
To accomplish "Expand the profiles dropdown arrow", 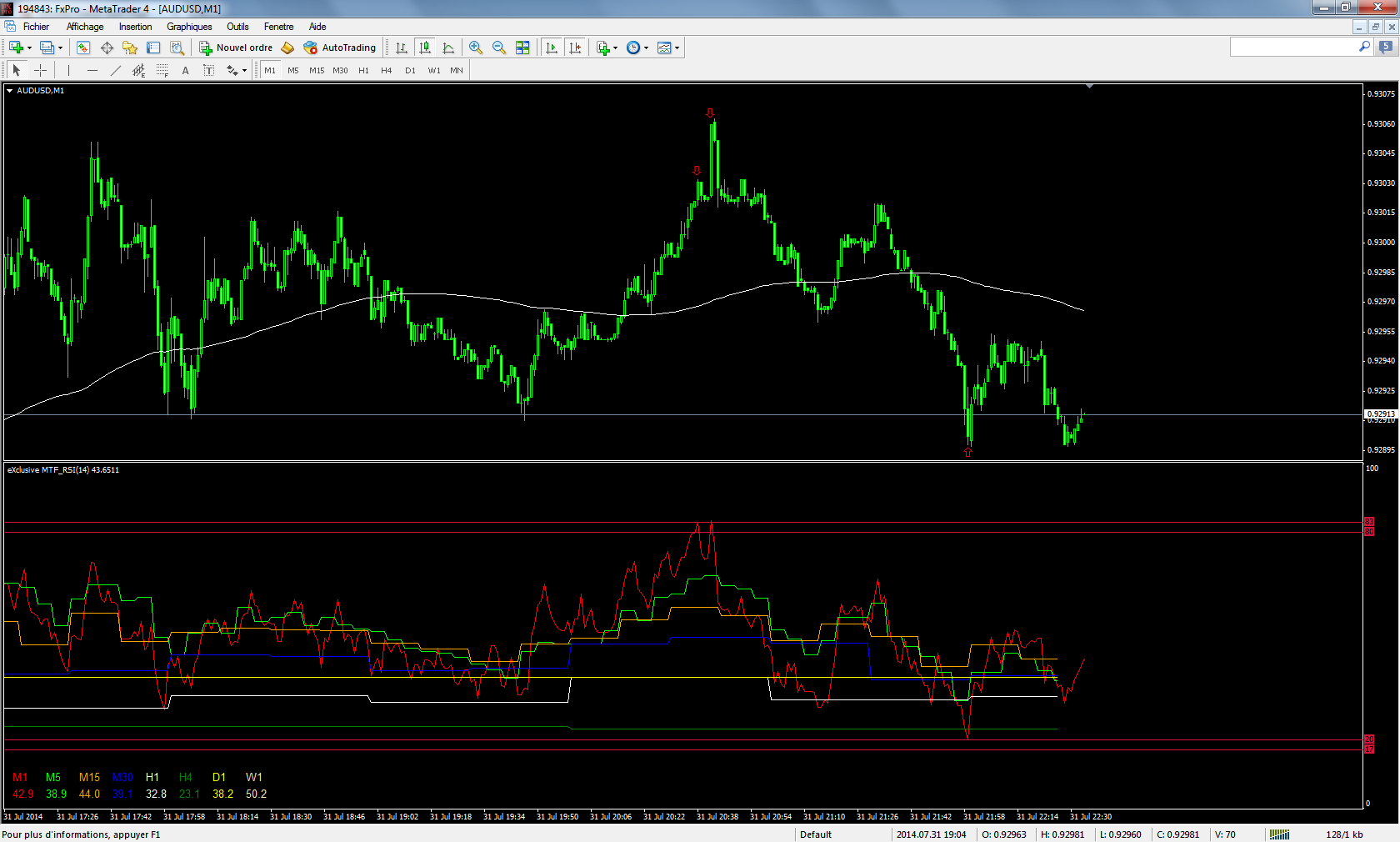I will point(60,48).
